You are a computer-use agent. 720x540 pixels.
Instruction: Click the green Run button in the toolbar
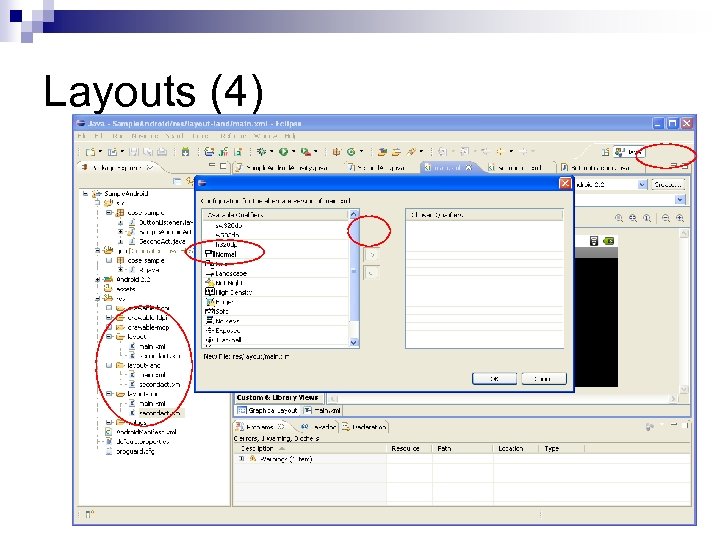click(284, 152)
